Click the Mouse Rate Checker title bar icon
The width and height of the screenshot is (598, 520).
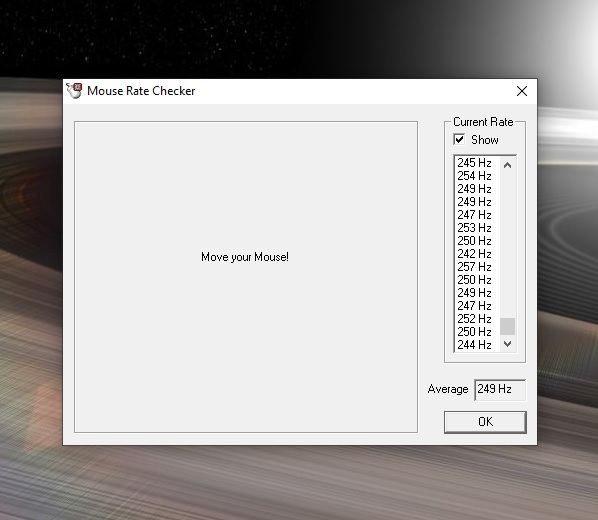click(74, 91)
